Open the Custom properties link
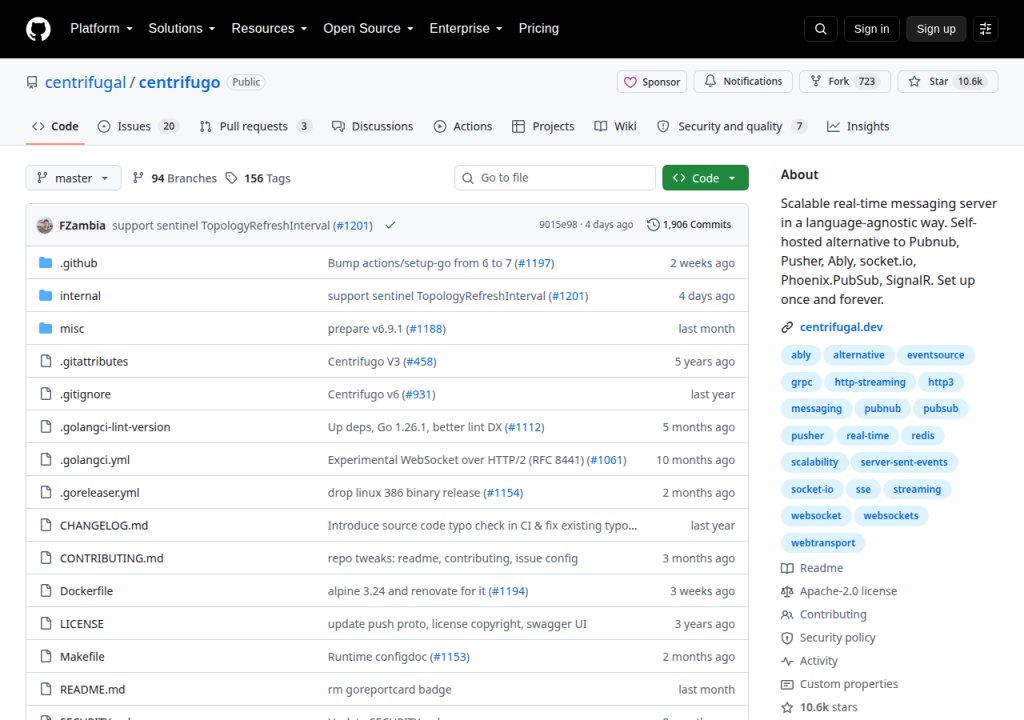Viewport: 1024px width, 720px height. pyautogui.click(x=848, y=684)
